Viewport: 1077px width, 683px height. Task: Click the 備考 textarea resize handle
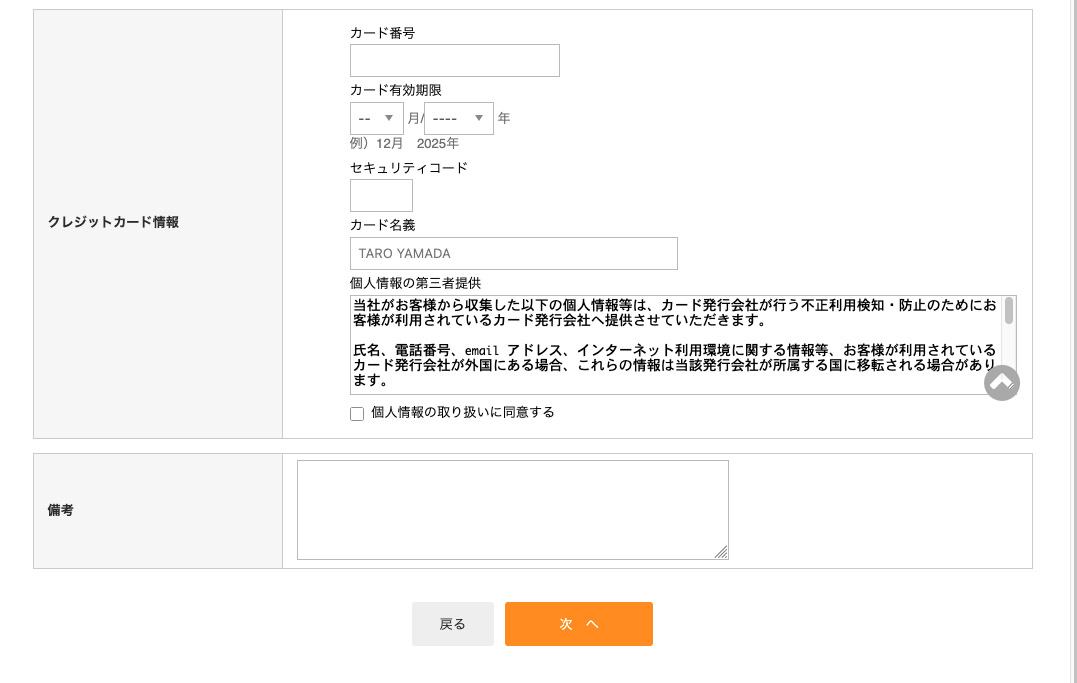tap(721, 552)
